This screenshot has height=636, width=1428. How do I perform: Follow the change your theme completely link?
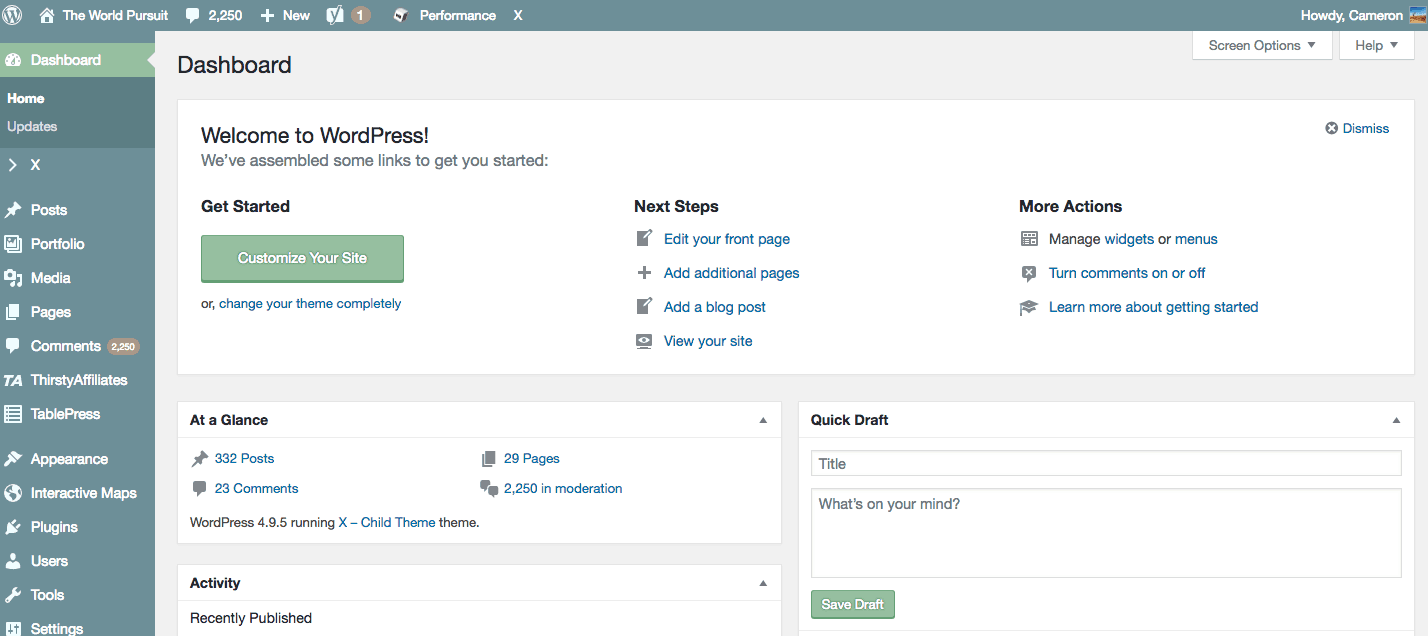click(x=310, y=304)
